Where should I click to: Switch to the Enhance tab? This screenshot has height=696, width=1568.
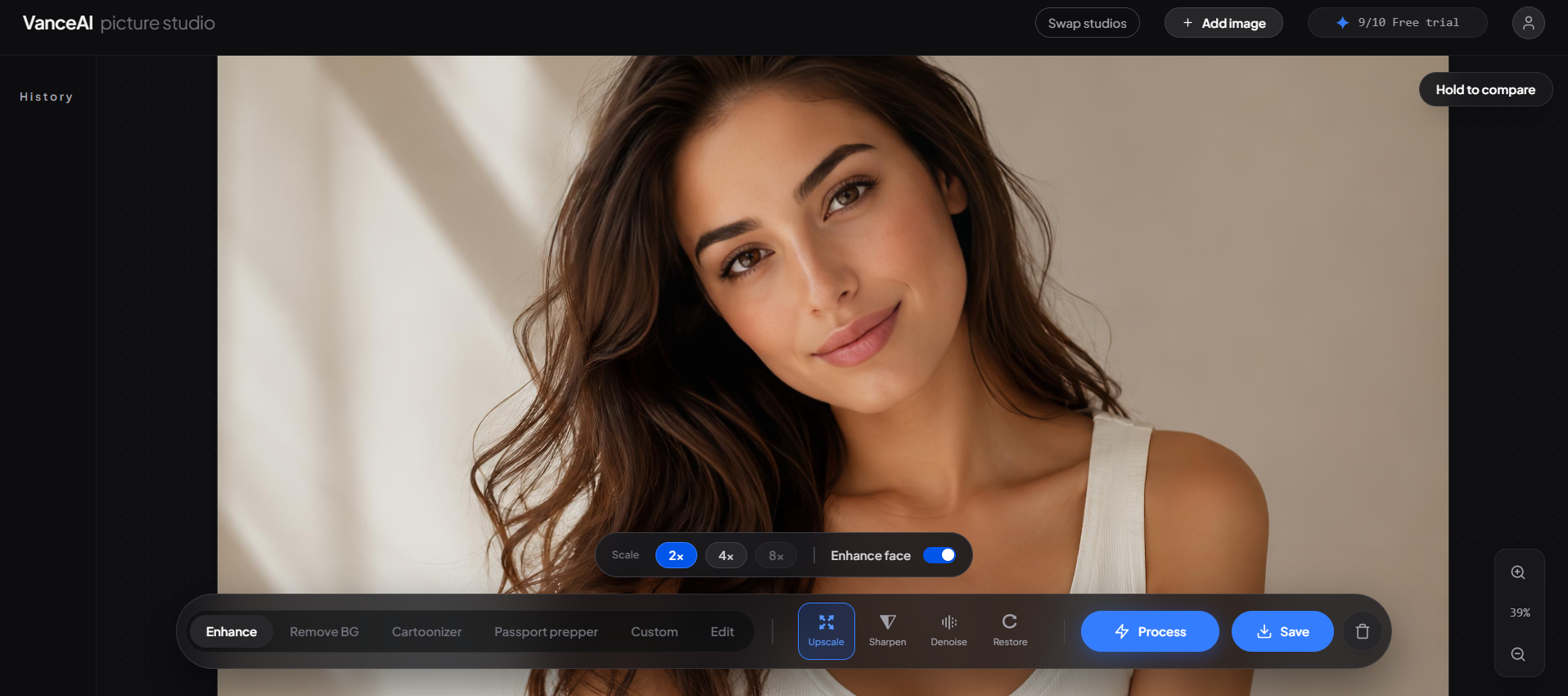click(232, 631)
